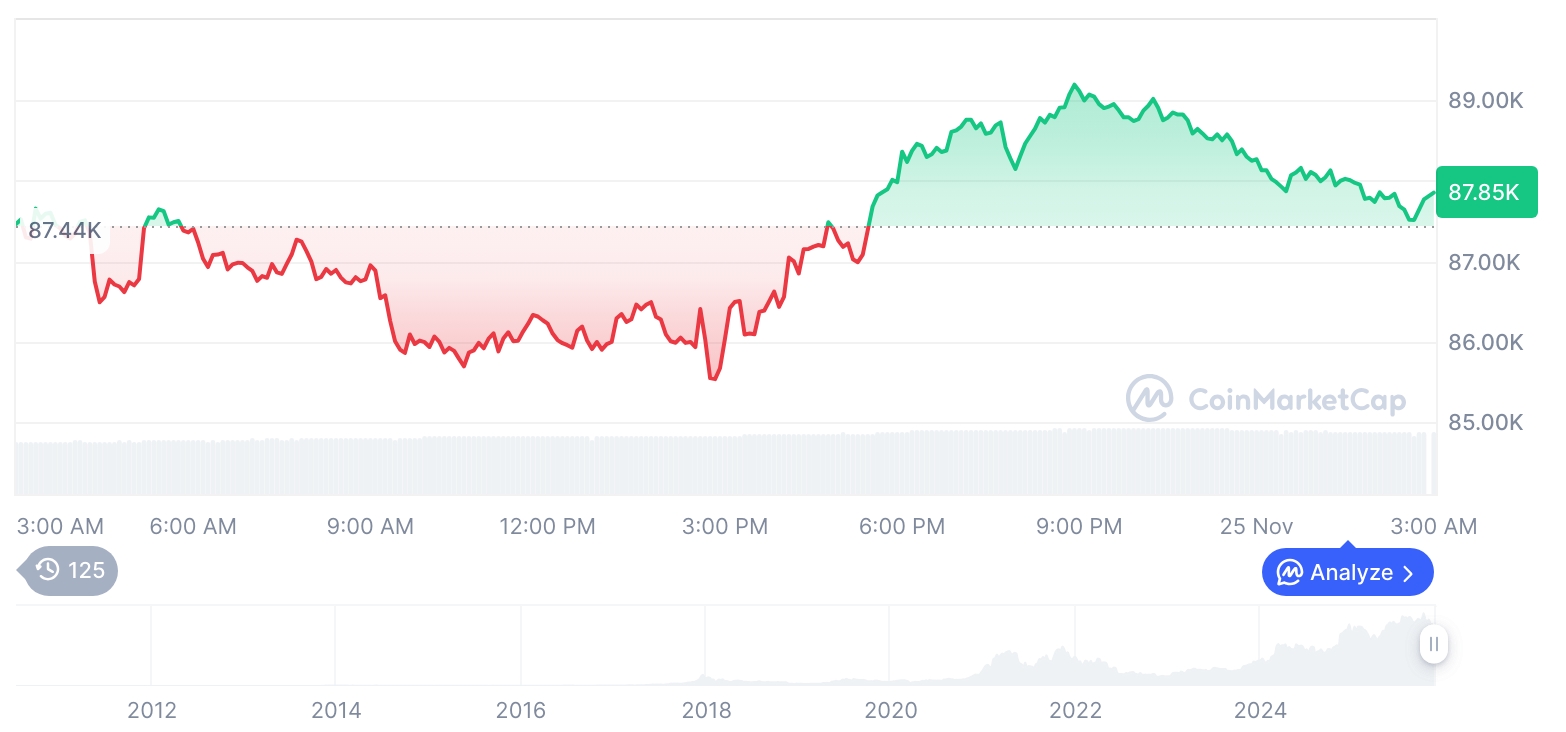This screenshot has height=732, width=1566.
Task: Click the CoinMarketCap chat icon in Analyze
Action: point(1290,573)
